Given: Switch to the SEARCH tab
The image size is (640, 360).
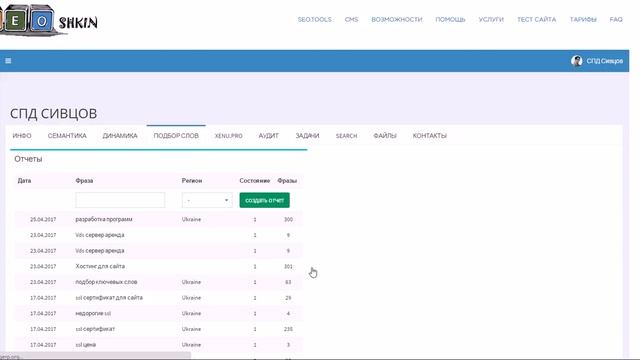Looking at the screenshot, I should (347, 136).
